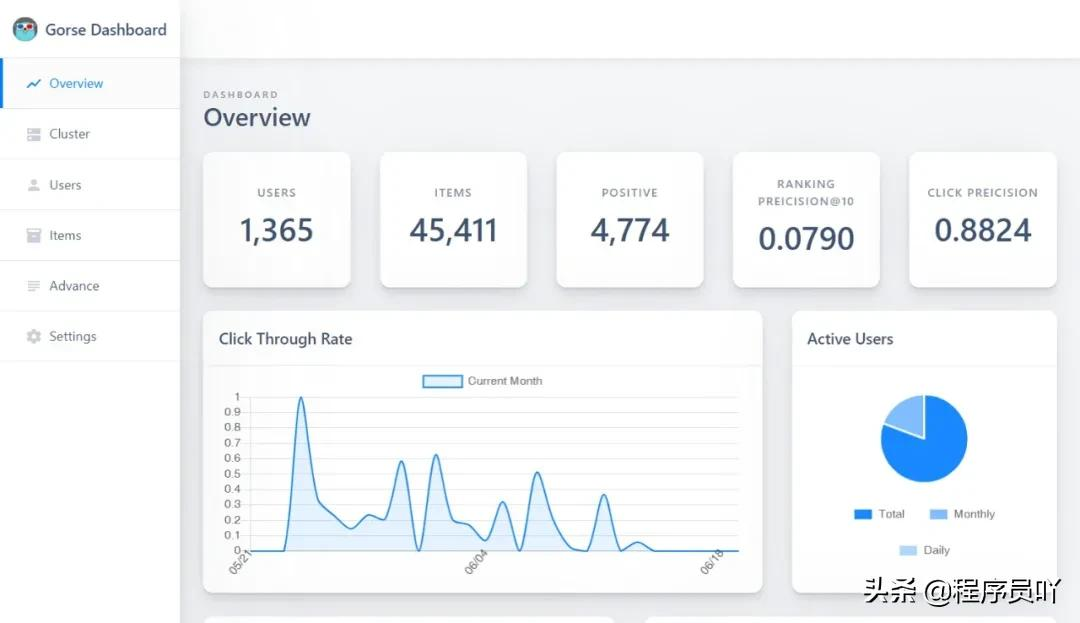
Task: Select the ITEMS 45,411 stat card
Action: (453, 220)
